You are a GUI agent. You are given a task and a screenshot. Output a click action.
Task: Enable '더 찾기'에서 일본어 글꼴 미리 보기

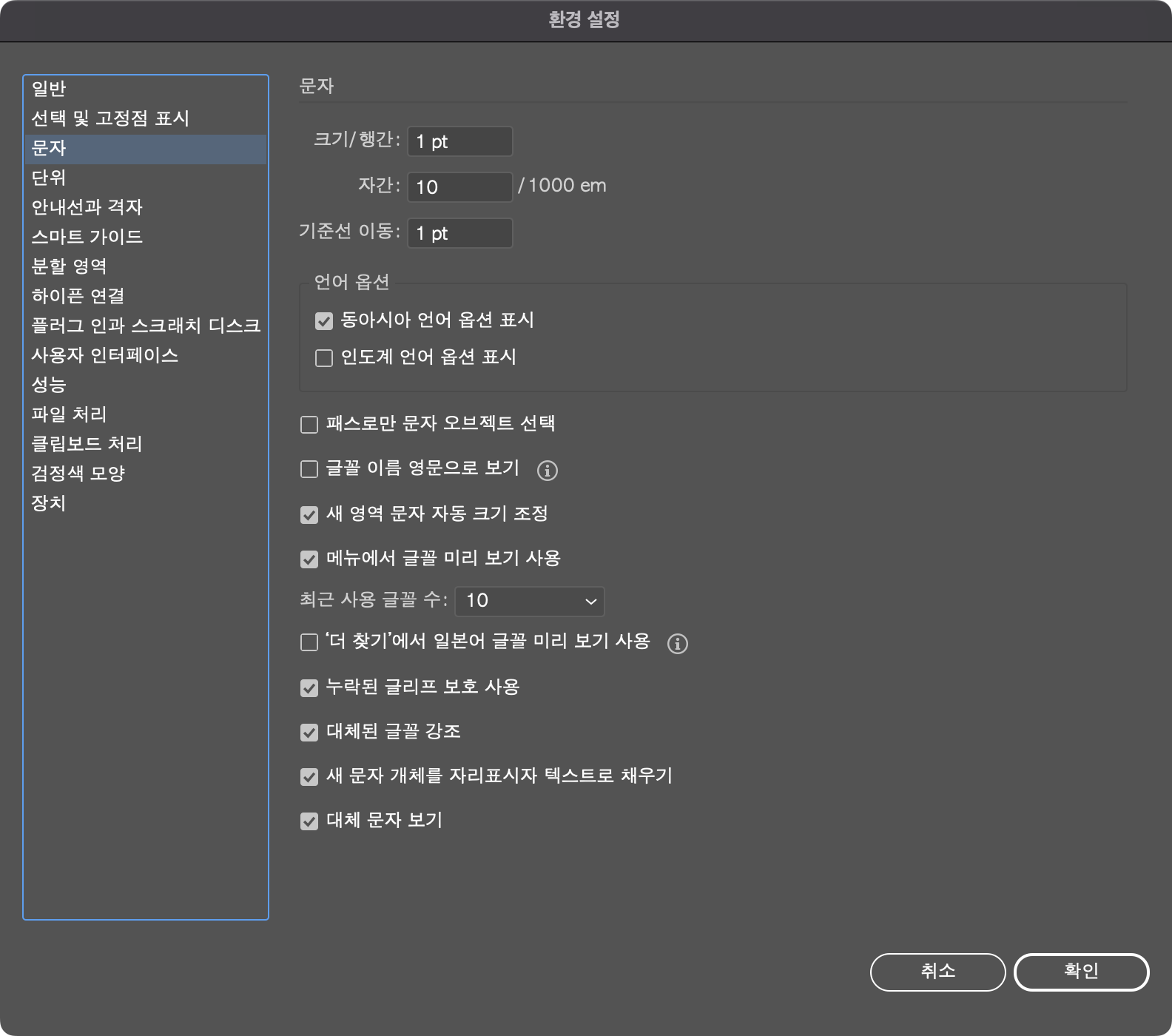tap(309, 642)
